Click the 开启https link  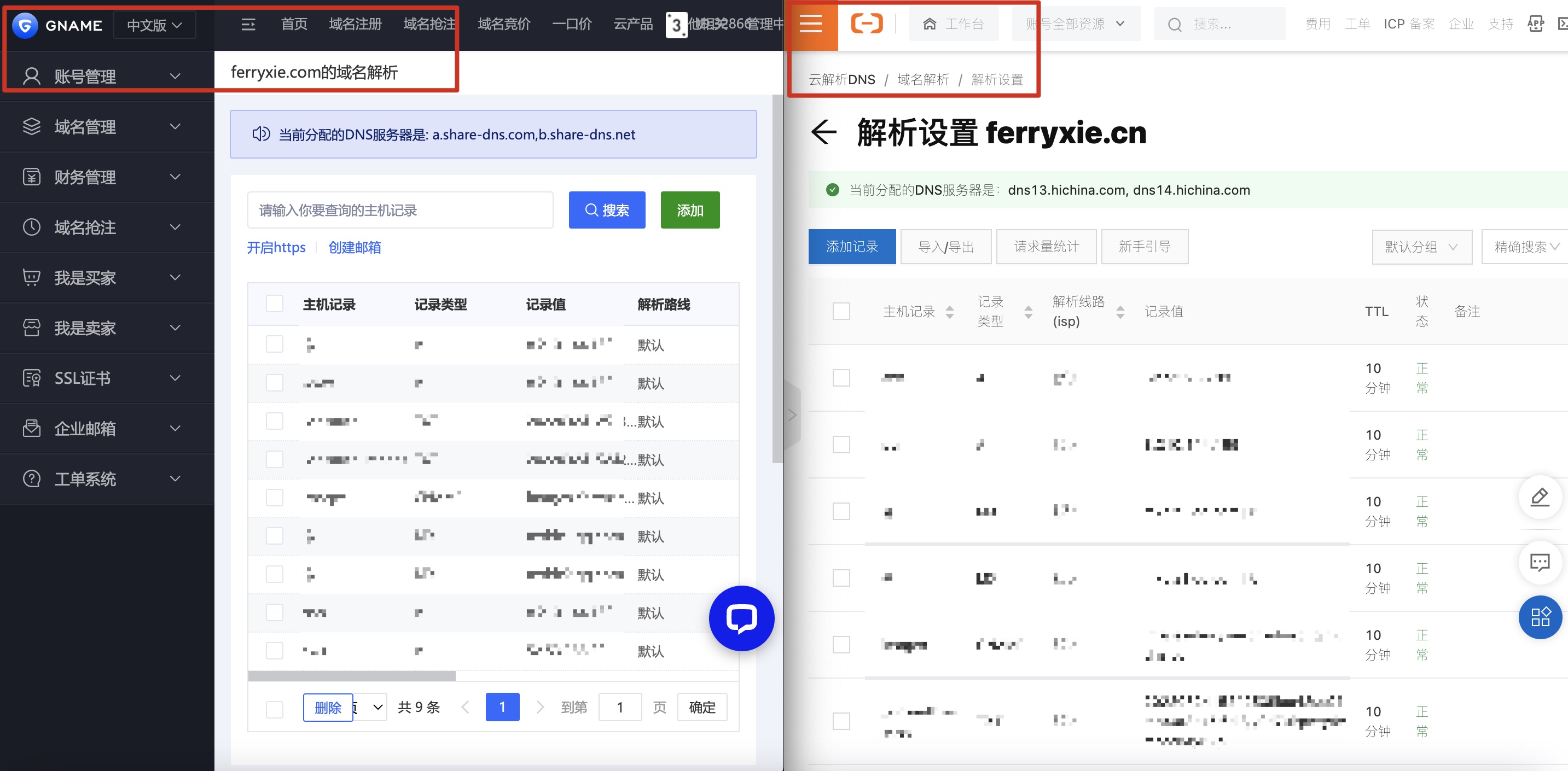click(276, 247)
